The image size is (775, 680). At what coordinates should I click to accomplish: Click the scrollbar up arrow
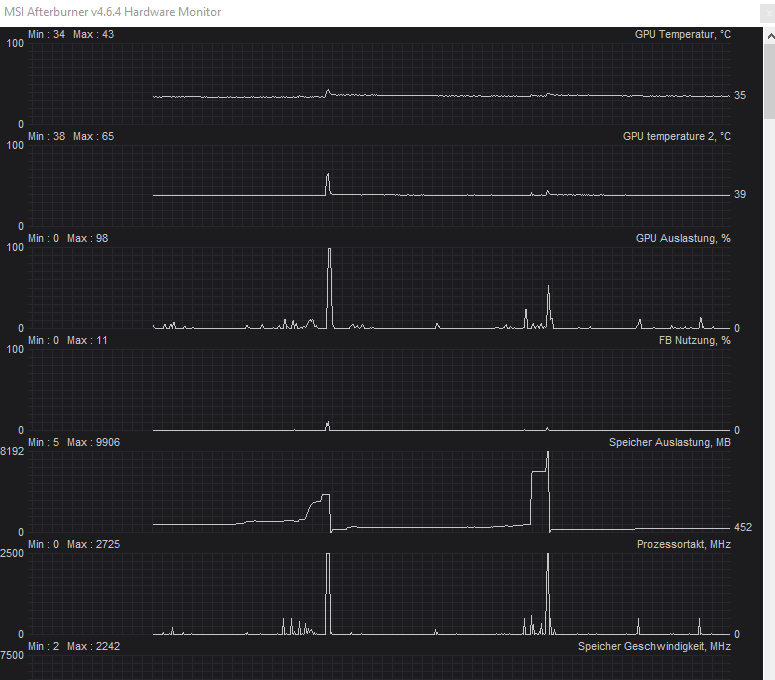pyautogui.click(x=770, y=36)
